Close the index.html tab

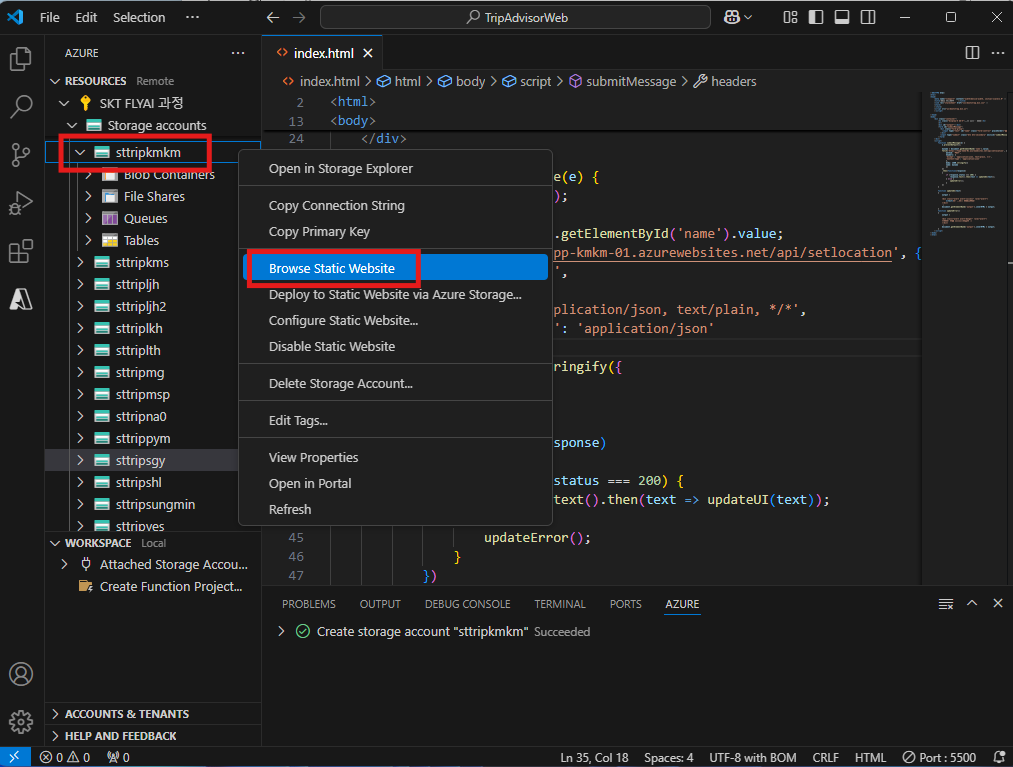pos(368,53)
